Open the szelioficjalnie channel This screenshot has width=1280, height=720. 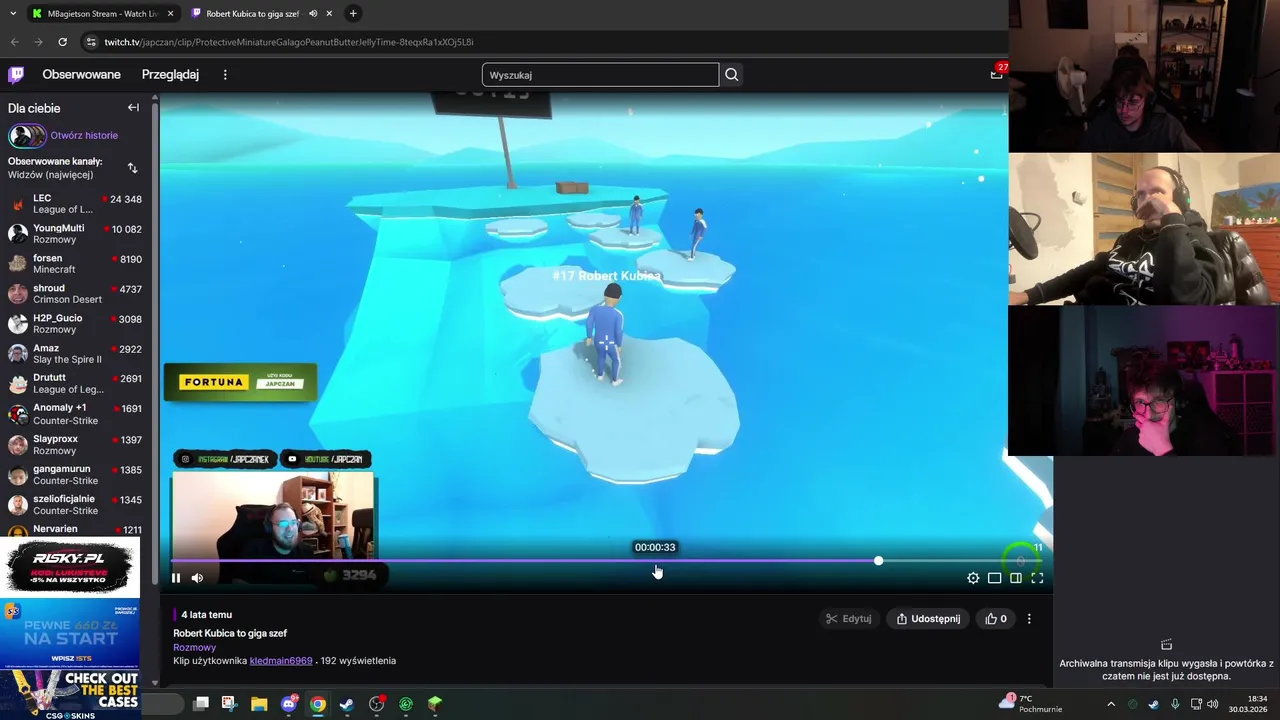pyautogui.click(x=78, y=505)
